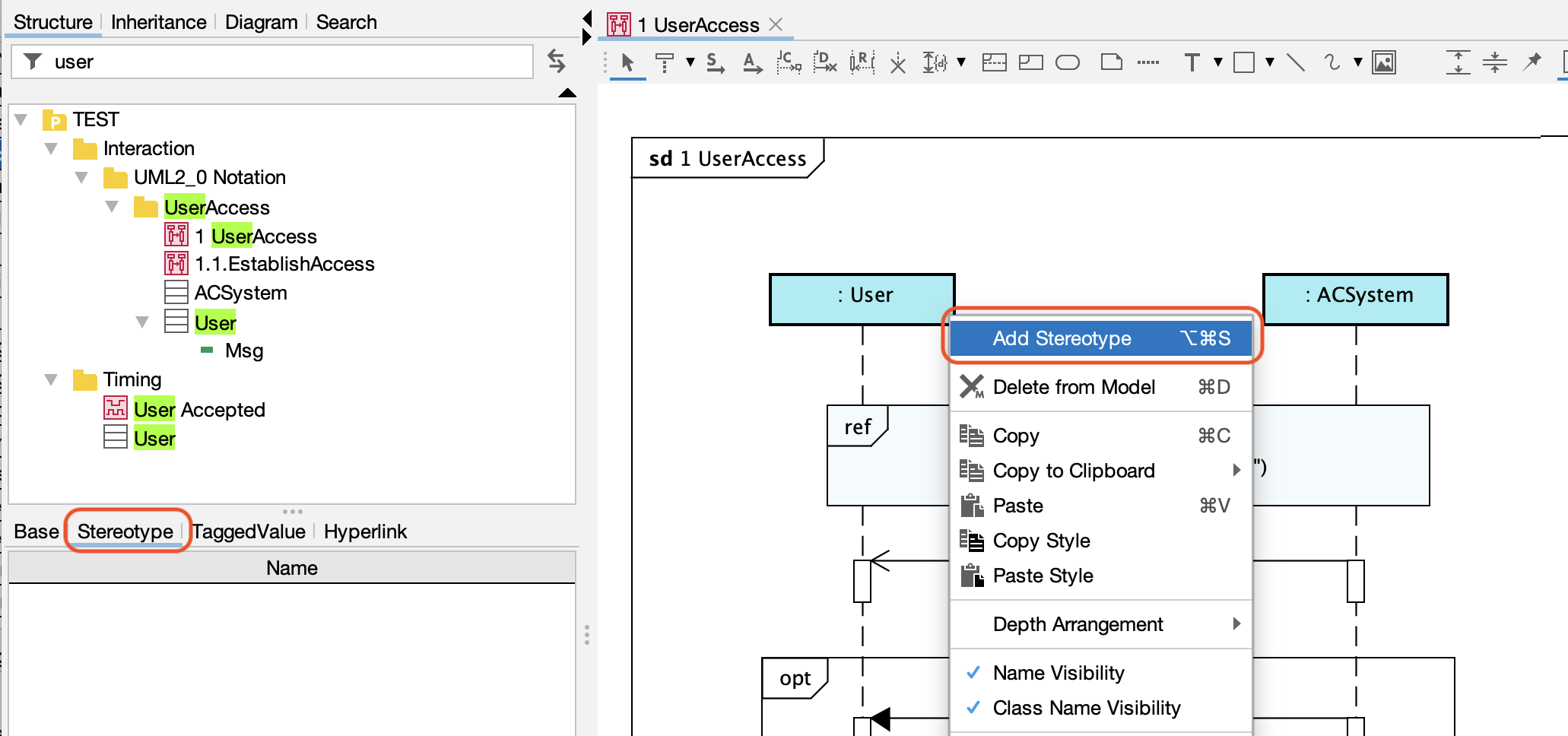Choose the asynchronous message tool
The height and width of the screenshot is (736, 1568).
(x=752, y=62)
